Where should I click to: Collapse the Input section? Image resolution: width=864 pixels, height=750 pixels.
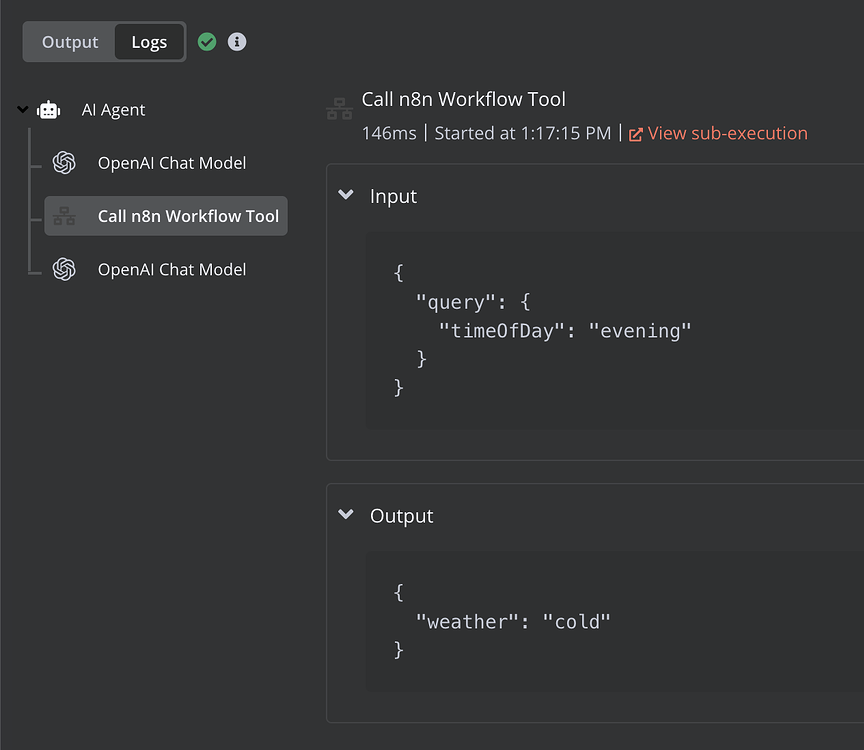[x=346, y=195]
